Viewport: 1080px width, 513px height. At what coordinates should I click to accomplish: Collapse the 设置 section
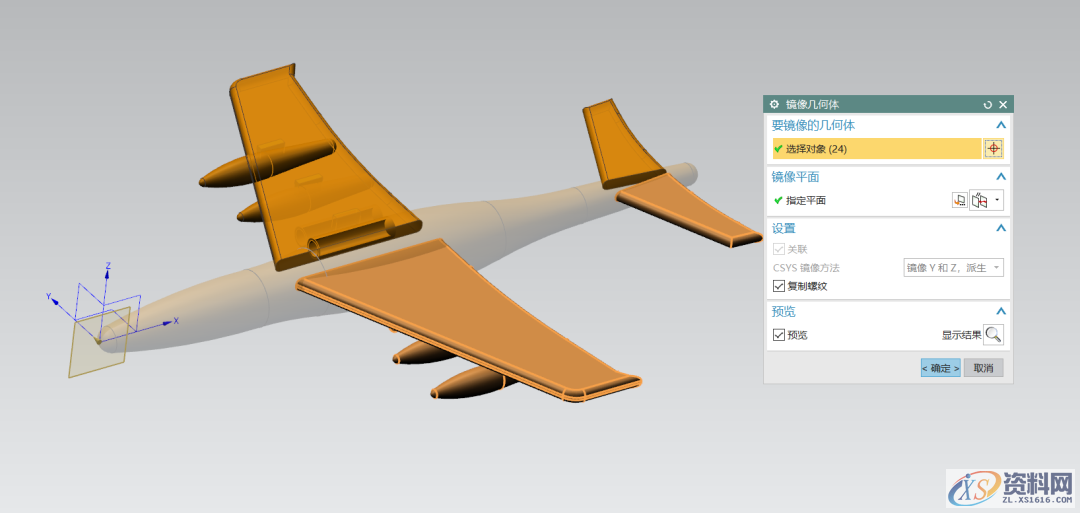coord(1001,228)
